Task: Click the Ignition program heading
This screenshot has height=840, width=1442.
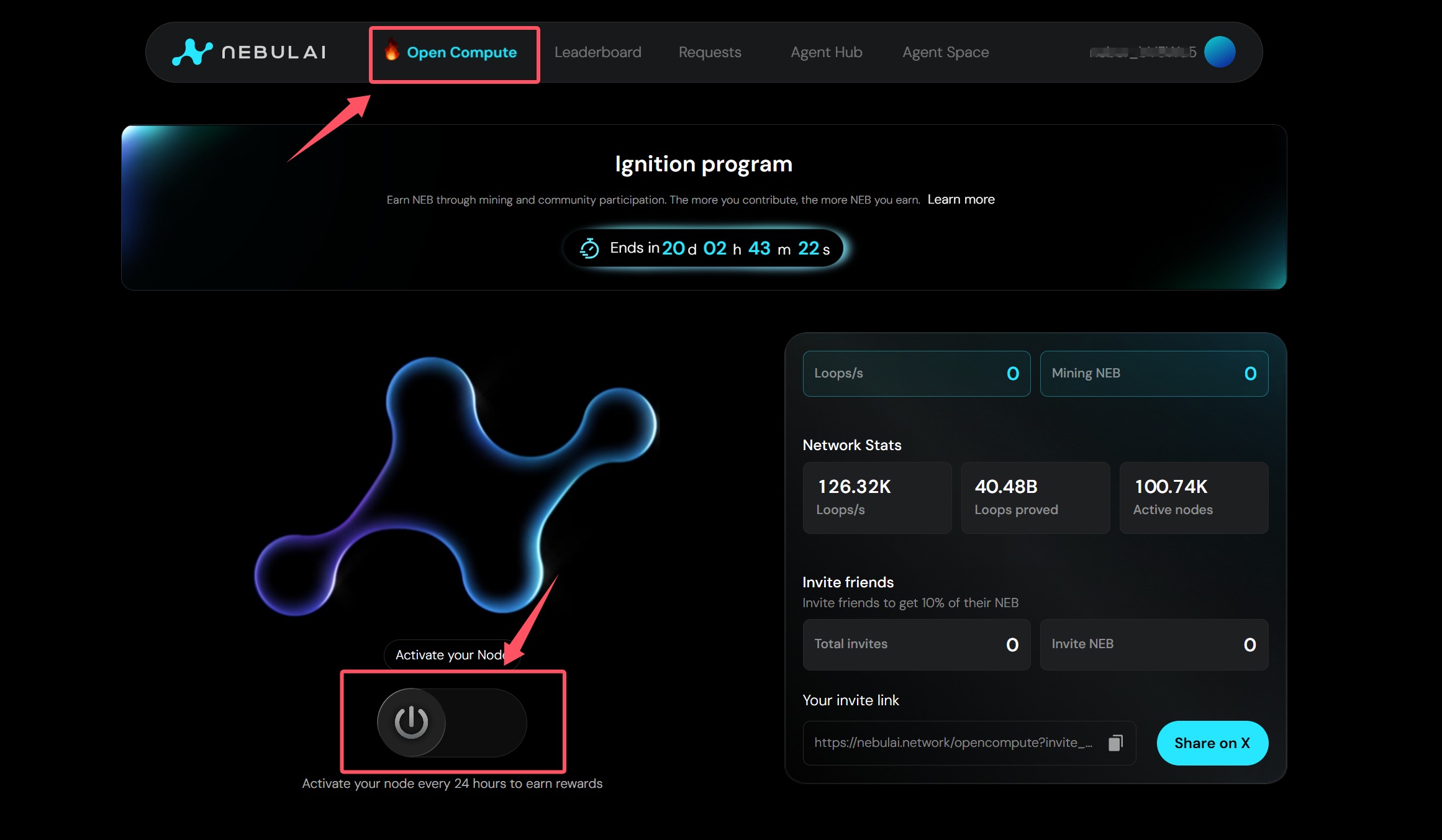Action: click(704, 164)
